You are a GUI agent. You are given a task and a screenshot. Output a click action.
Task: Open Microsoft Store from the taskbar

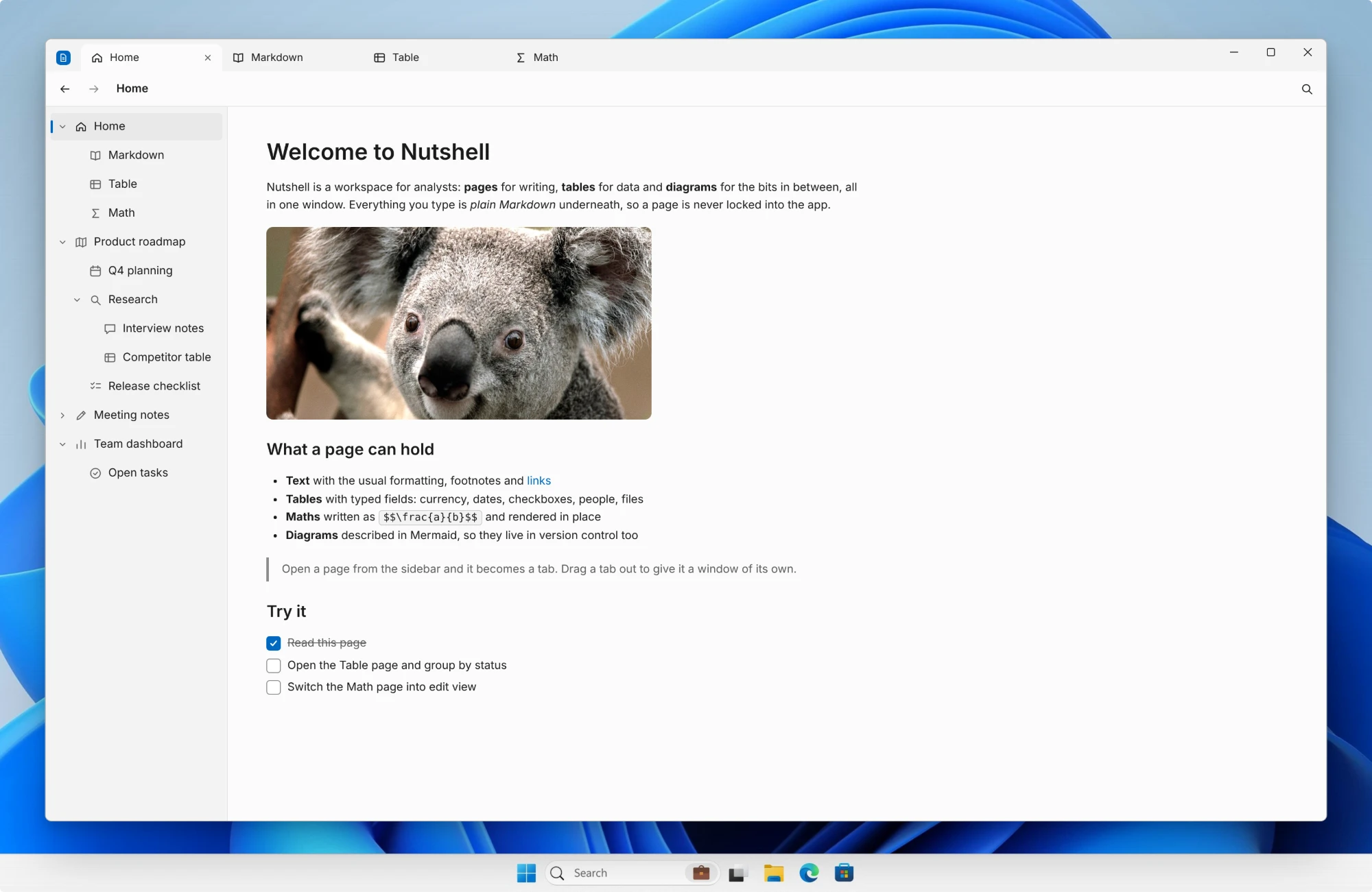point(844,873)
